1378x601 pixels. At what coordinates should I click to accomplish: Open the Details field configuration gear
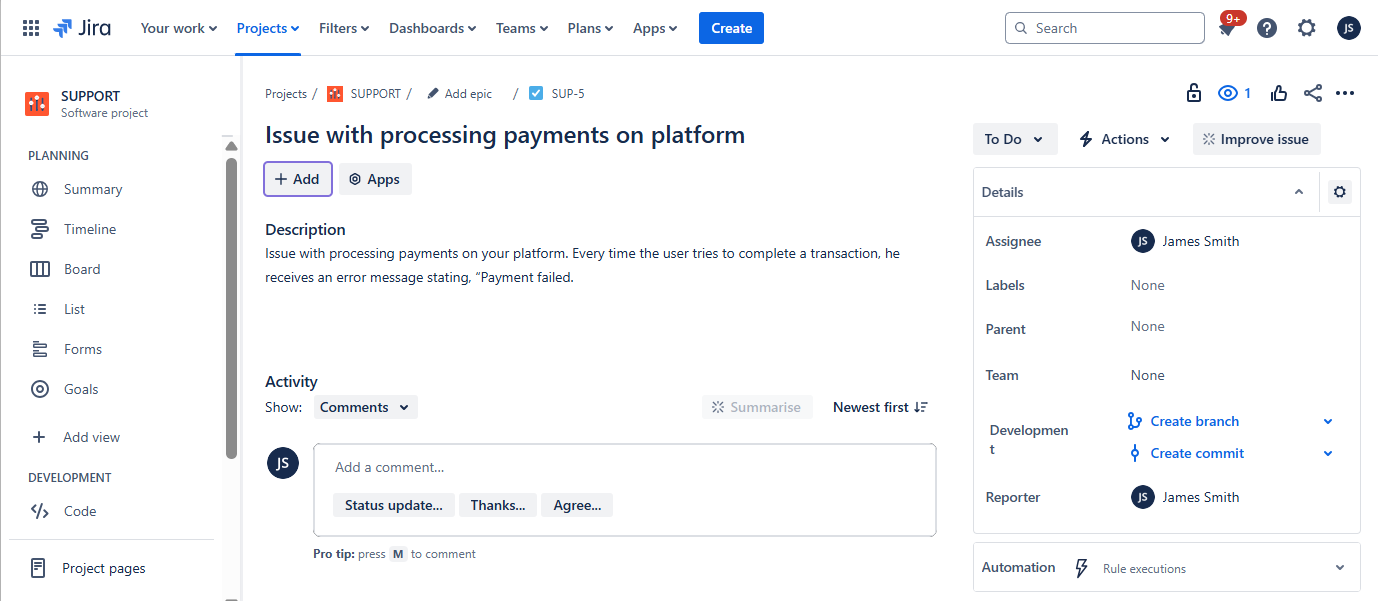1339,191
